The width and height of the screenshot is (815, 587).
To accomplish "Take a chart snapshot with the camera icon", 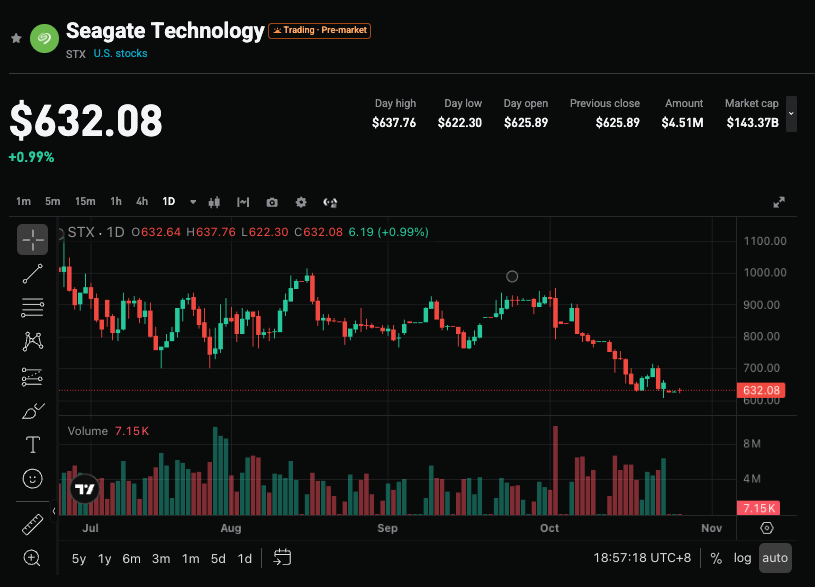I will (x=272, y=202).
